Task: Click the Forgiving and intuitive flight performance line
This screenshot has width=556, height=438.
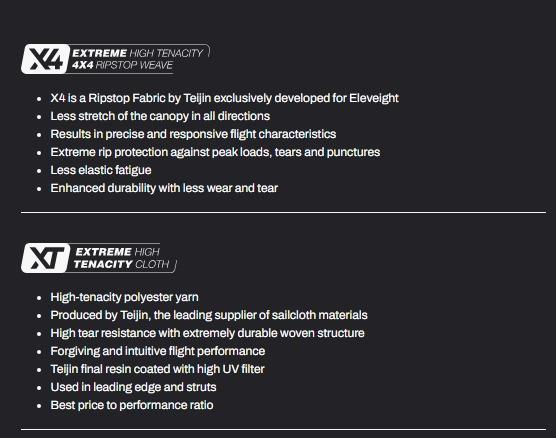Action: tap(158, 351)
